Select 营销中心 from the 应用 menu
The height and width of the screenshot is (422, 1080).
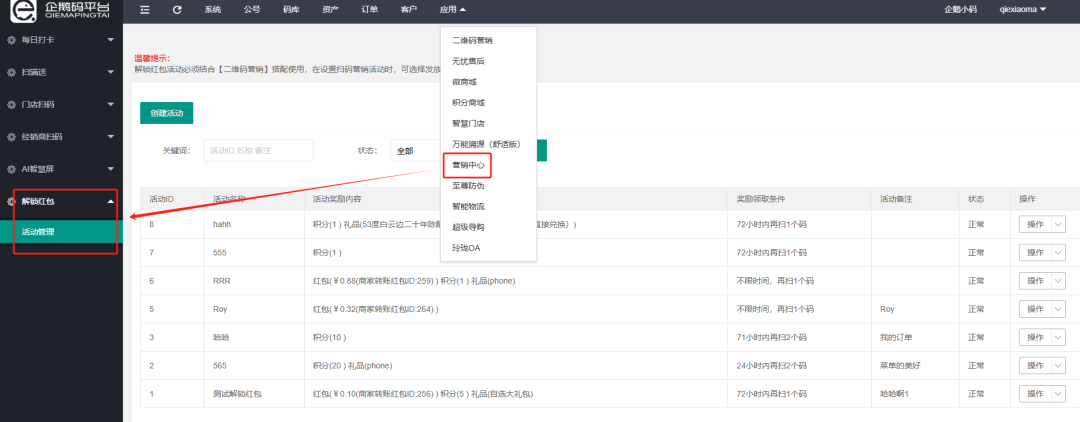(x=468, y=165)
